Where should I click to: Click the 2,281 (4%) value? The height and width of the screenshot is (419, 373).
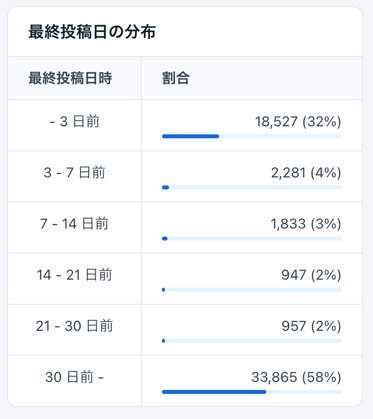coord(306,173)
